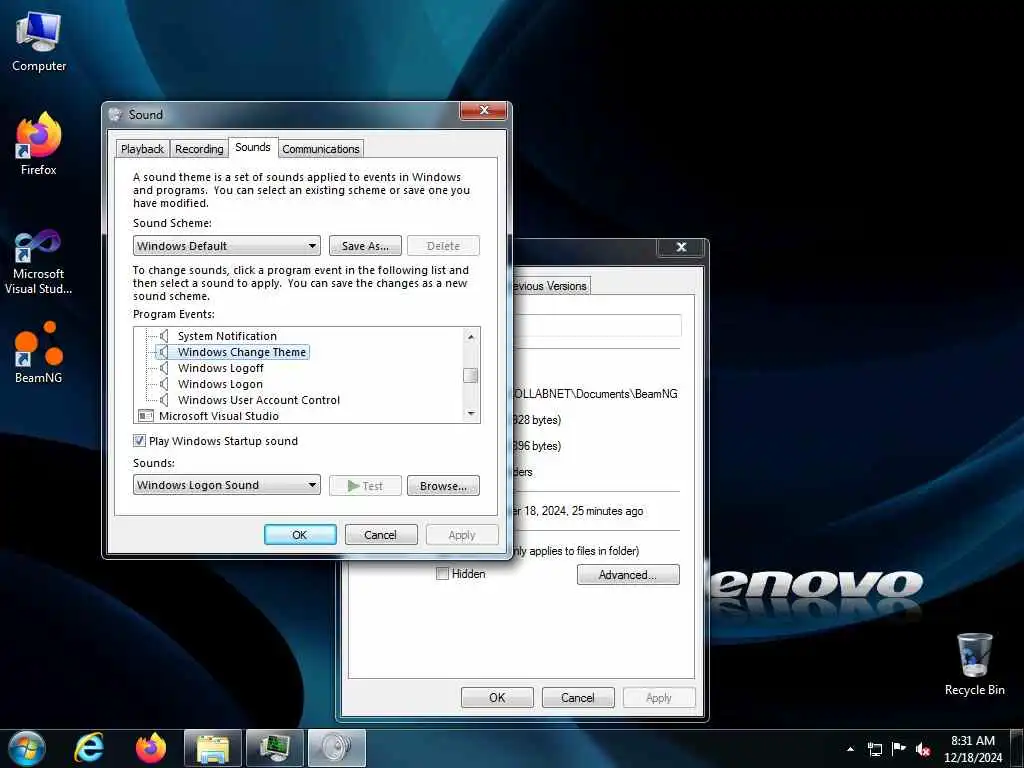
Task: Open the Computer desktop icon
Action: (39, 42)
